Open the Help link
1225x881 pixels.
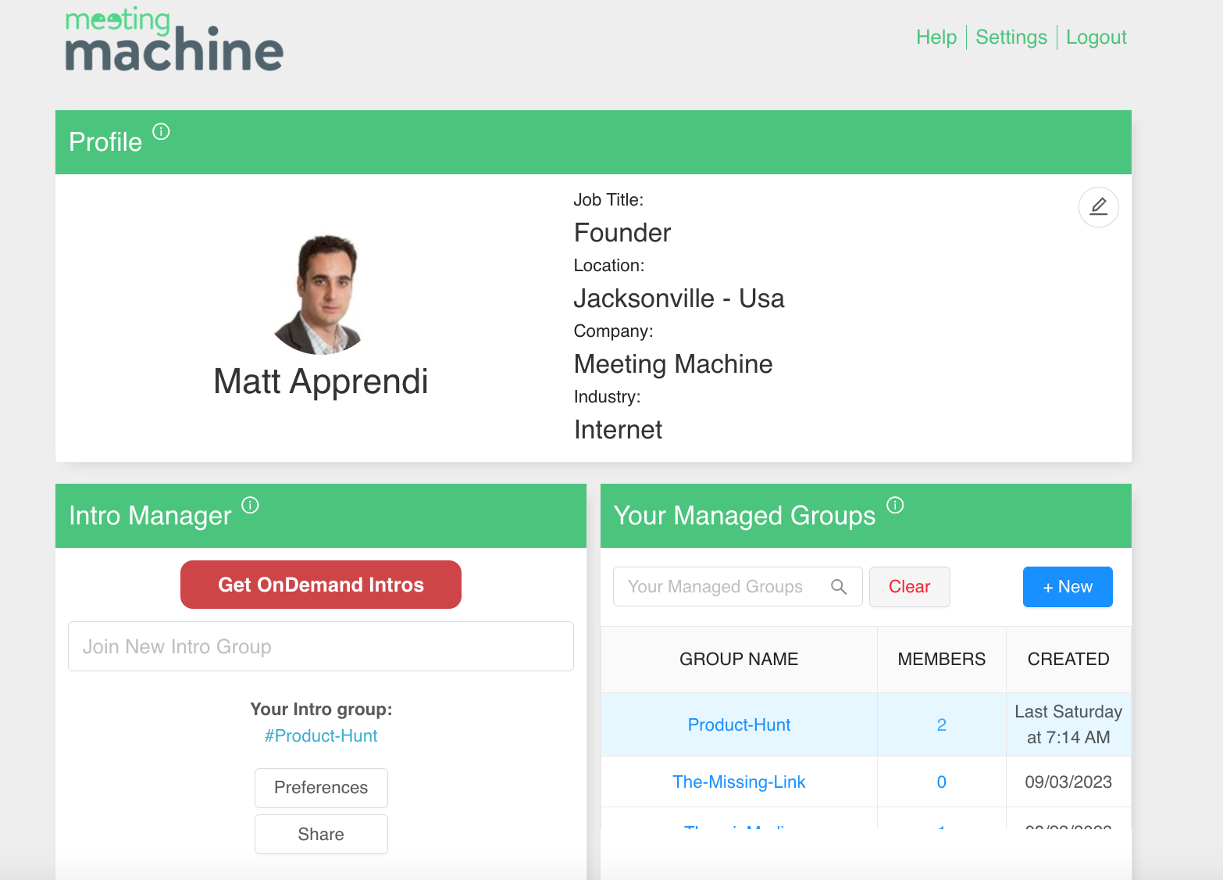pyautogui.click(x=936, y=37)
